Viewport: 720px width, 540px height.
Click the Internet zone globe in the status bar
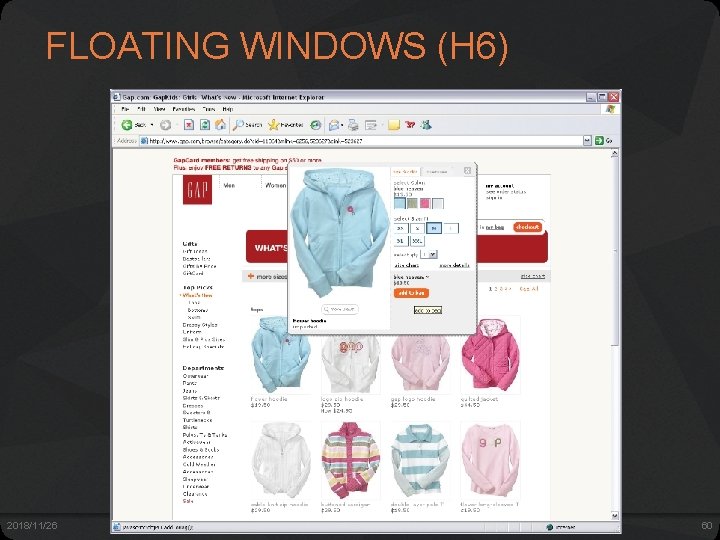[x=550, y=527]
